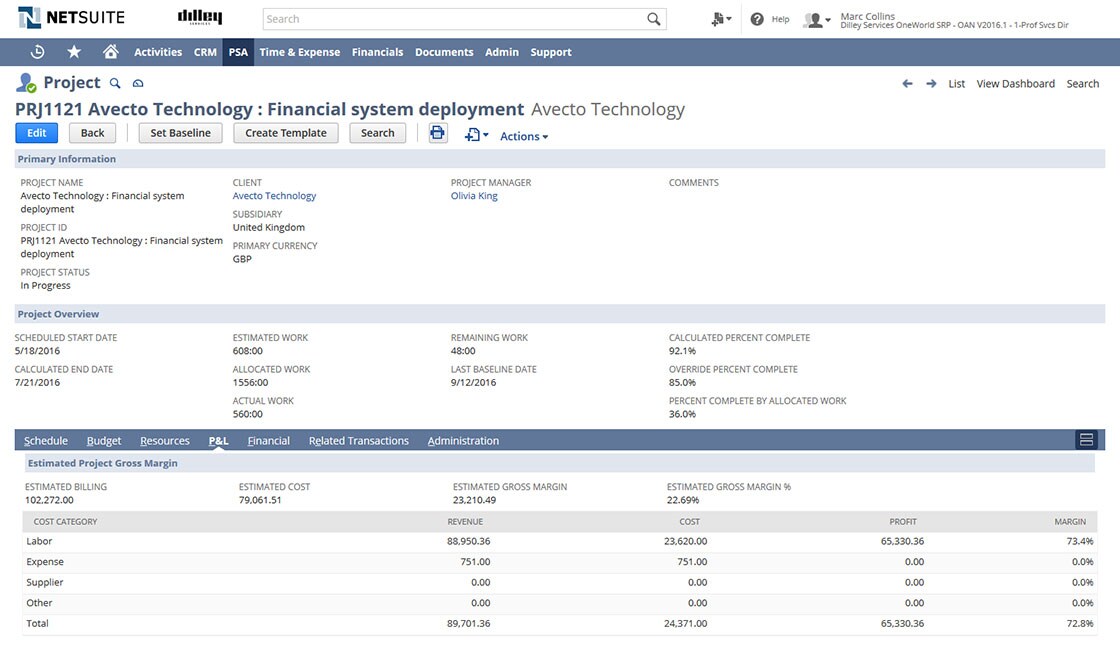Image resolution: width=1120 pixels, height=651 pixels.
Task: Click the Estimated Gross Margin % value 22.69%
Action: click(683, 500)
